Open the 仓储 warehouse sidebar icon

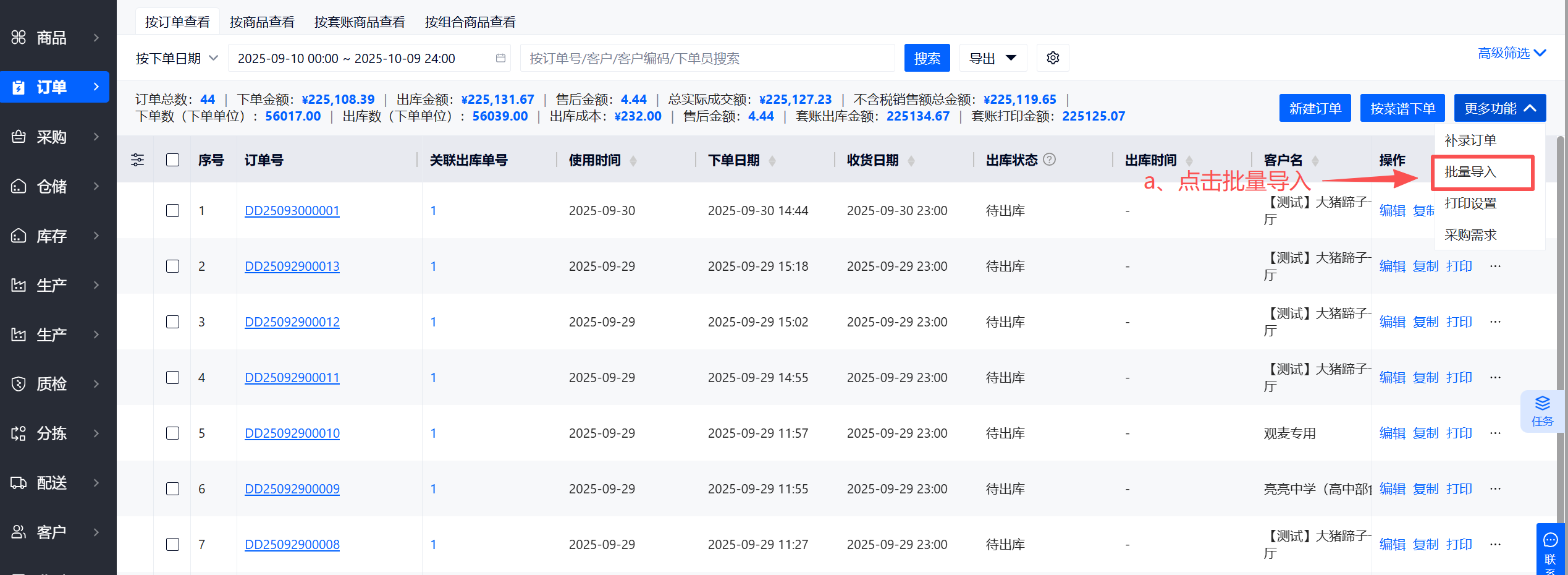19,186
